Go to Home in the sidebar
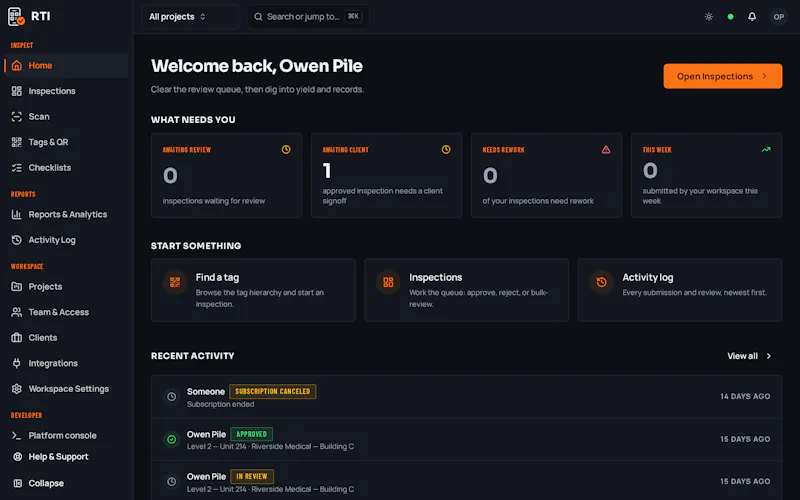Viewport: 800px width, 500px height. pyautogui.click(x=66, y=65)
